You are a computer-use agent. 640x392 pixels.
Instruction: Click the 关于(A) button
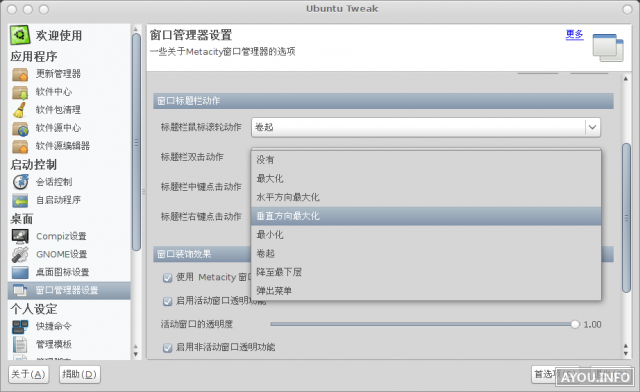tap(29, 374)
